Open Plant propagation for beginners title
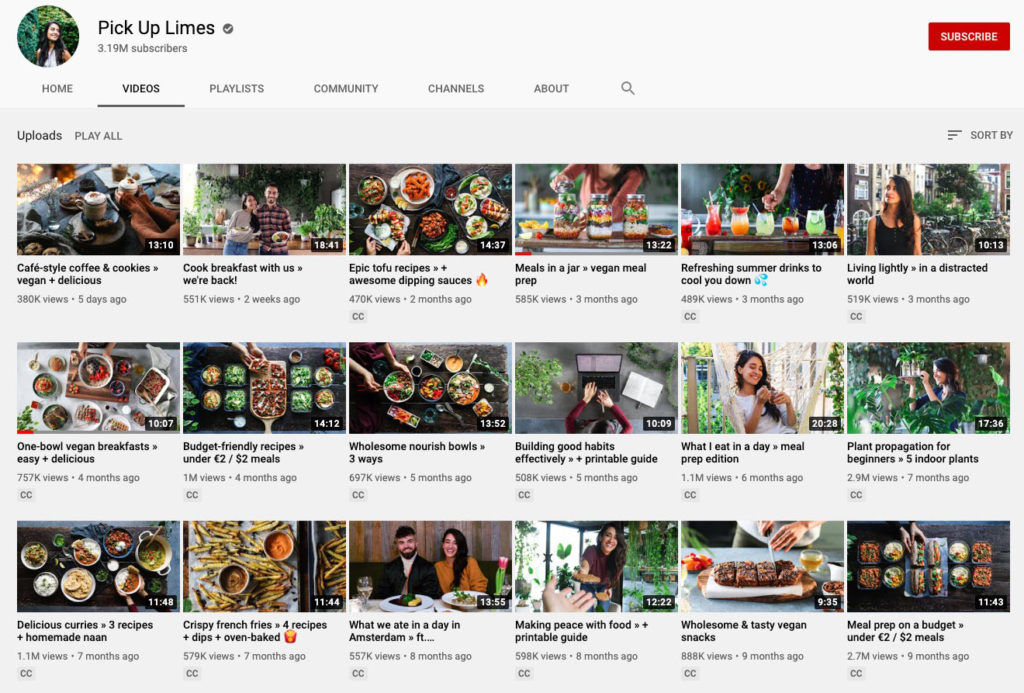The height and width of the screenshot is (693, 1024). coord(912,452)
